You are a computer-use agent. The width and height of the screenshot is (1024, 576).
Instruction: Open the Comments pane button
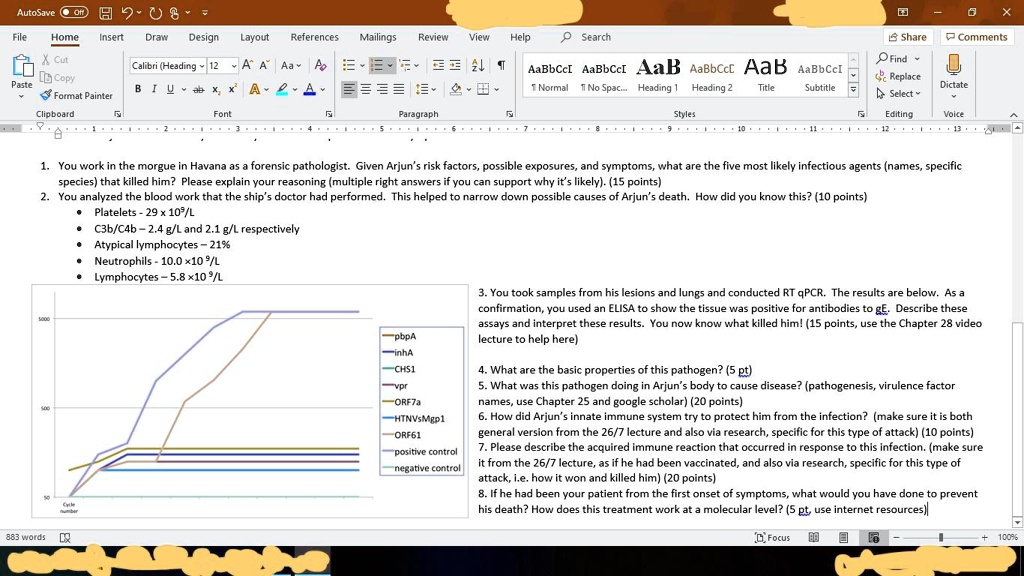(x=976, y=37)
